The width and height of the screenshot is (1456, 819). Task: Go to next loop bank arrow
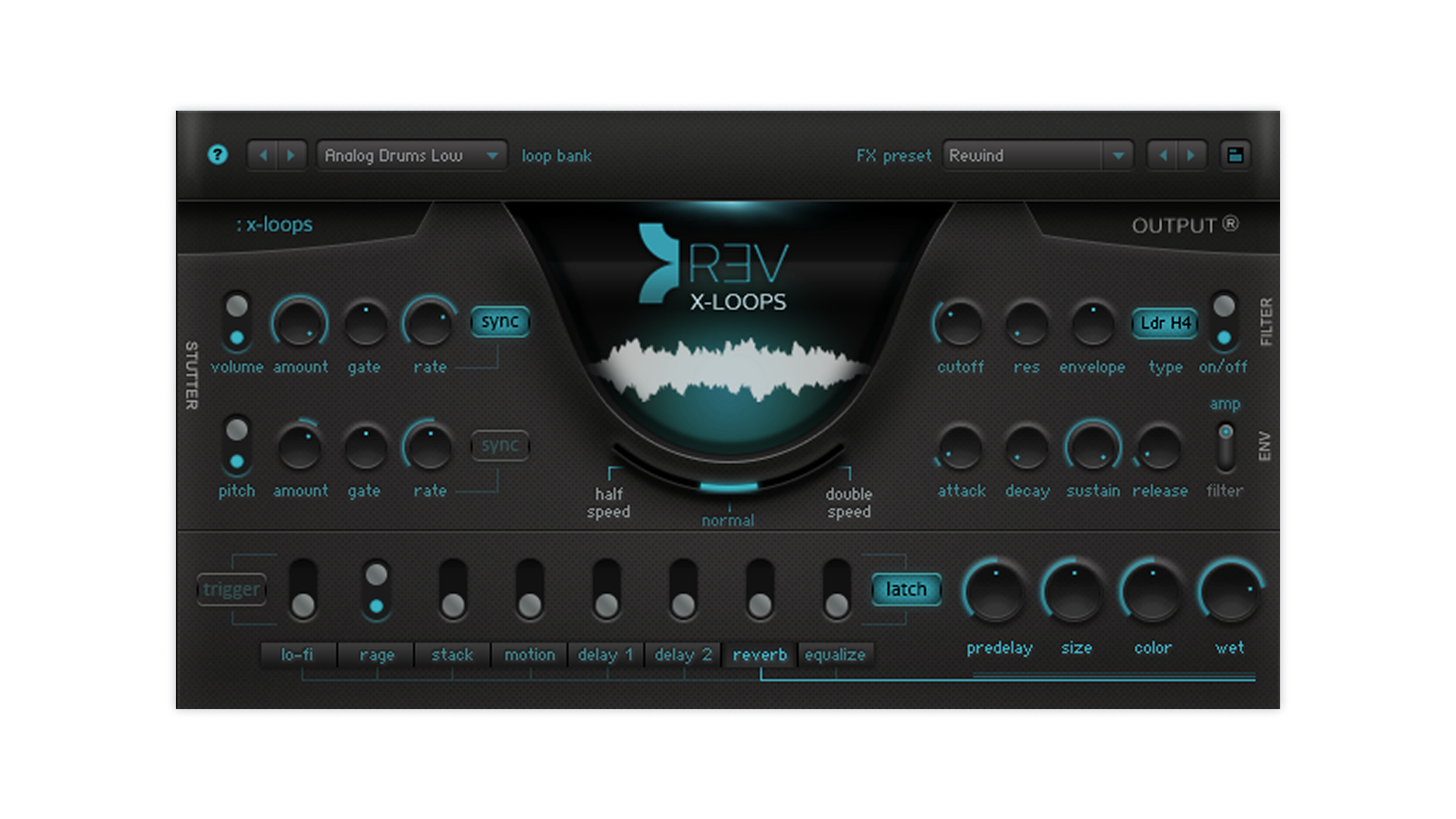[291, 155]
